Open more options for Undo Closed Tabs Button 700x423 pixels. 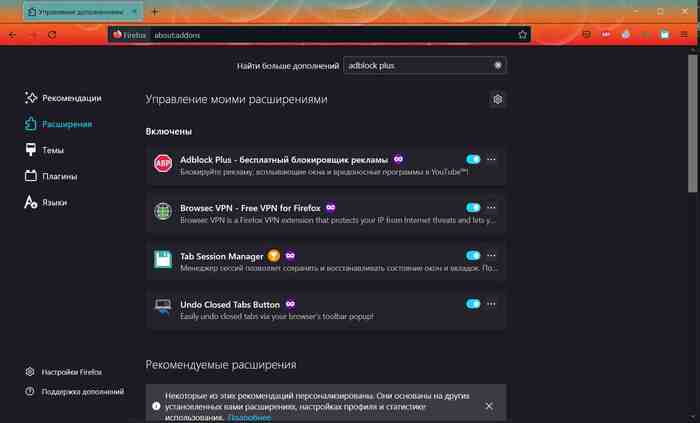491,304
